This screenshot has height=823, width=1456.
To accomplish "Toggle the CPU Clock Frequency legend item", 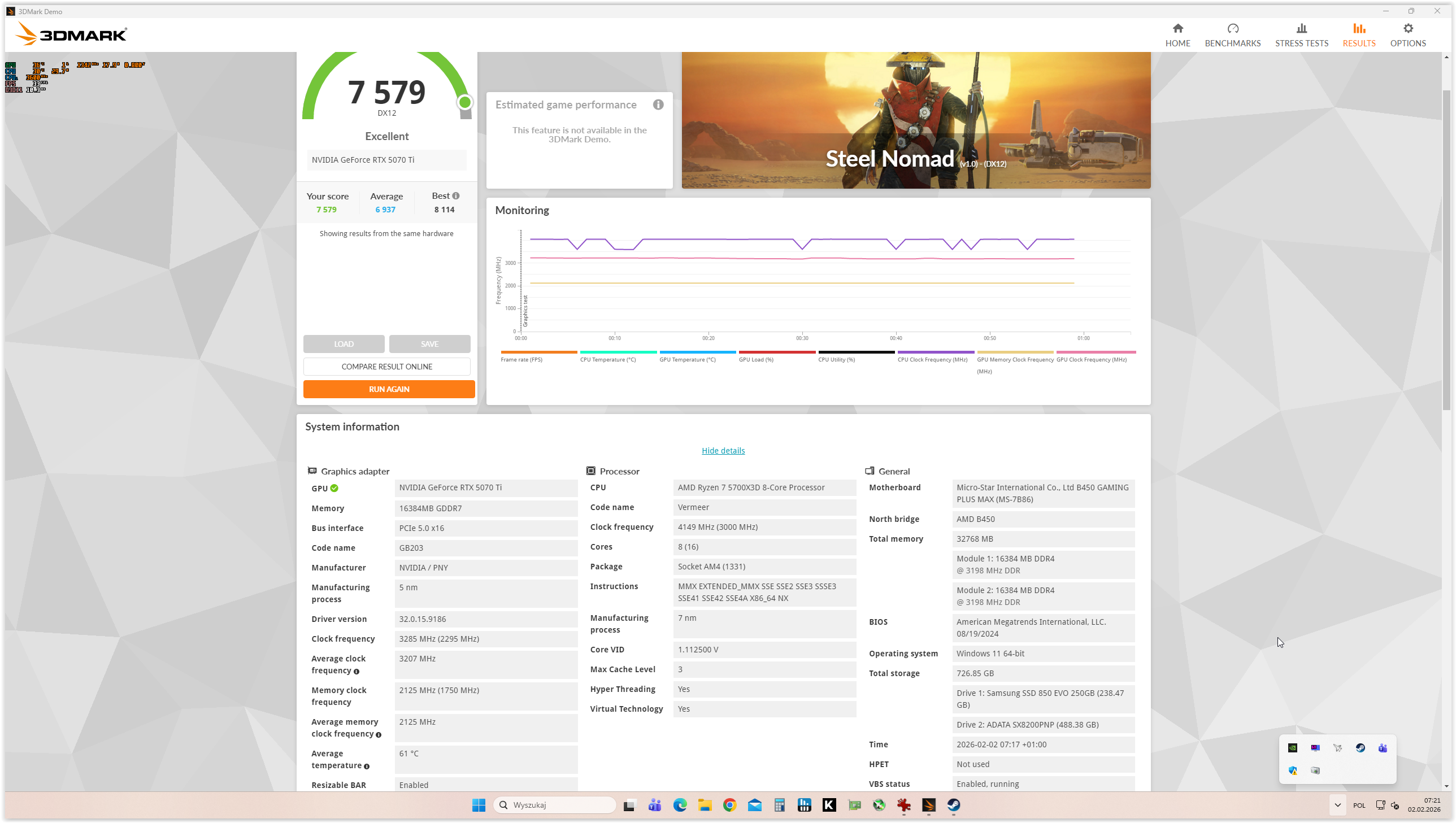I will coord(932,359).
